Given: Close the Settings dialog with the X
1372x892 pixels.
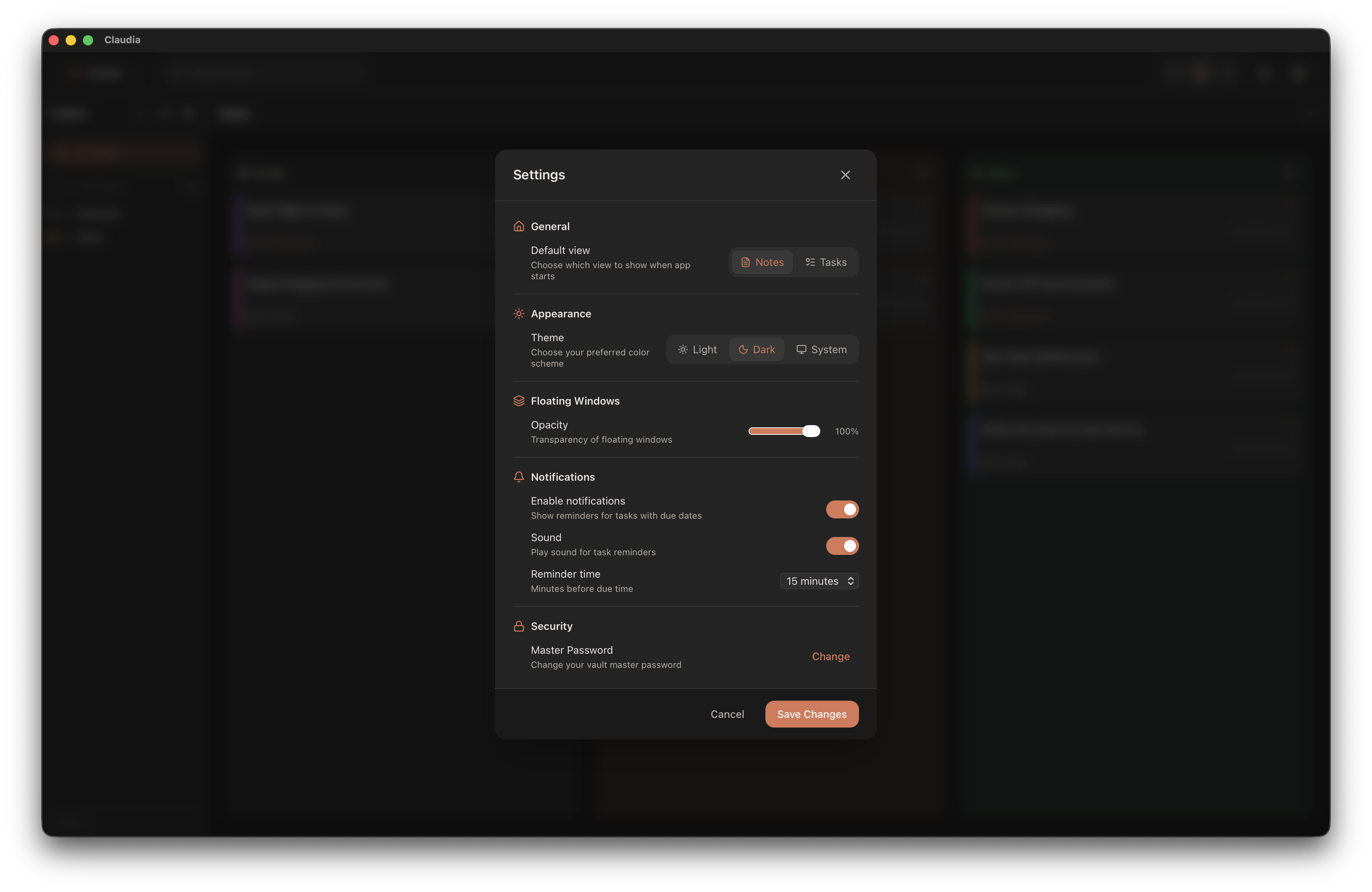Looking at the screenshot, I should click(845, 175).
